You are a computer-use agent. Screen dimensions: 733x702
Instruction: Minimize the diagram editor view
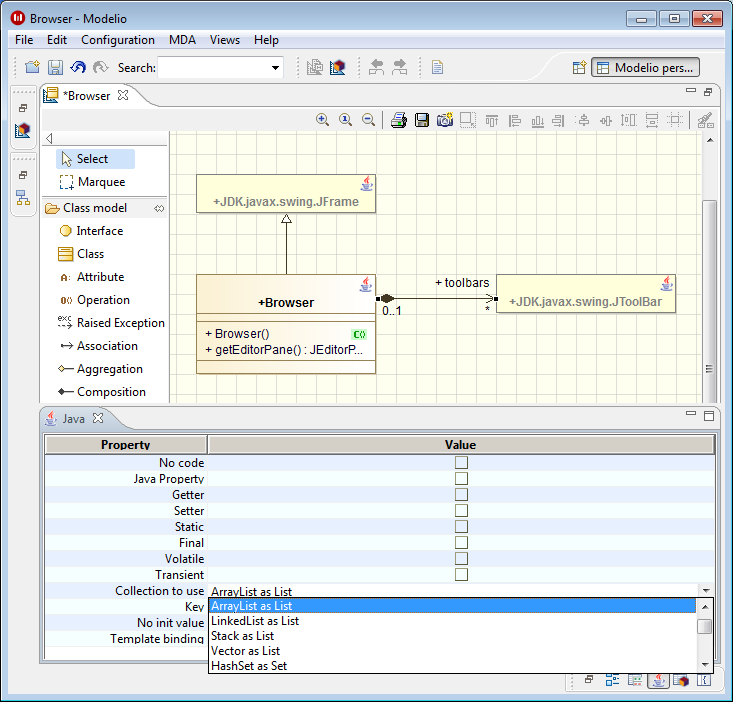point(690,91)
